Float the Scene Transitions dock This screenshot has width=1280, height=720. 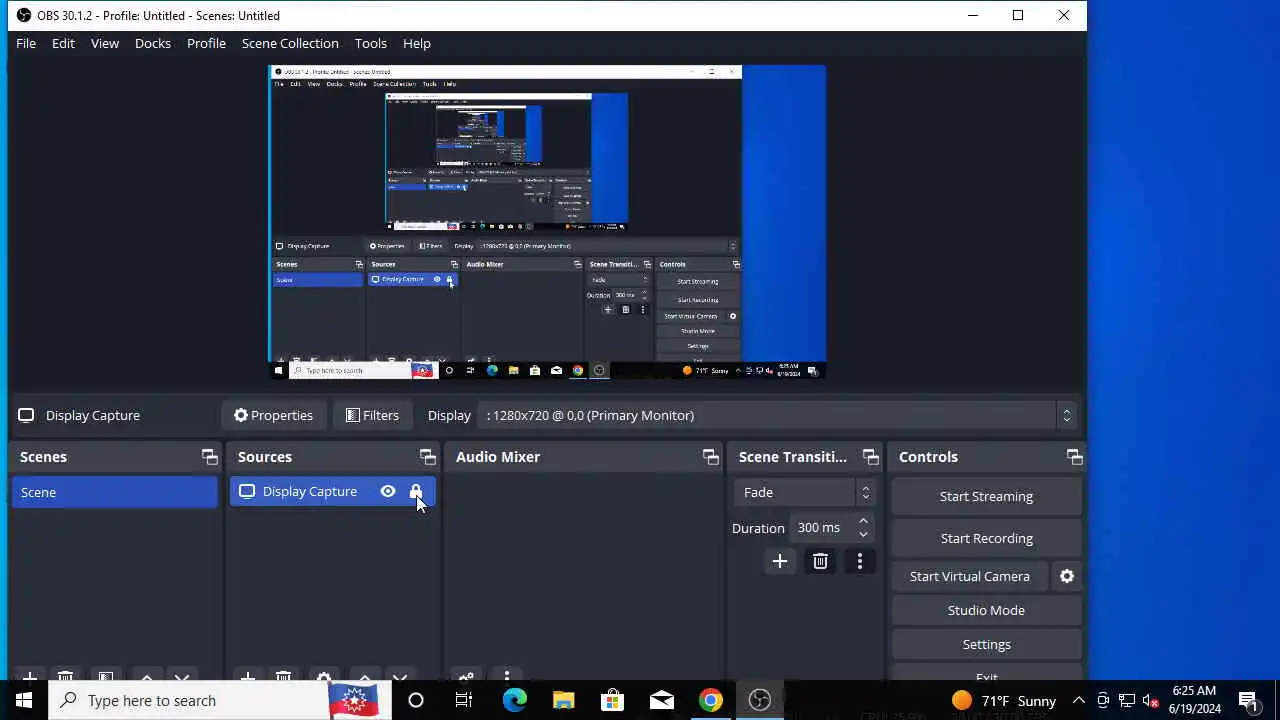point(870,457)
